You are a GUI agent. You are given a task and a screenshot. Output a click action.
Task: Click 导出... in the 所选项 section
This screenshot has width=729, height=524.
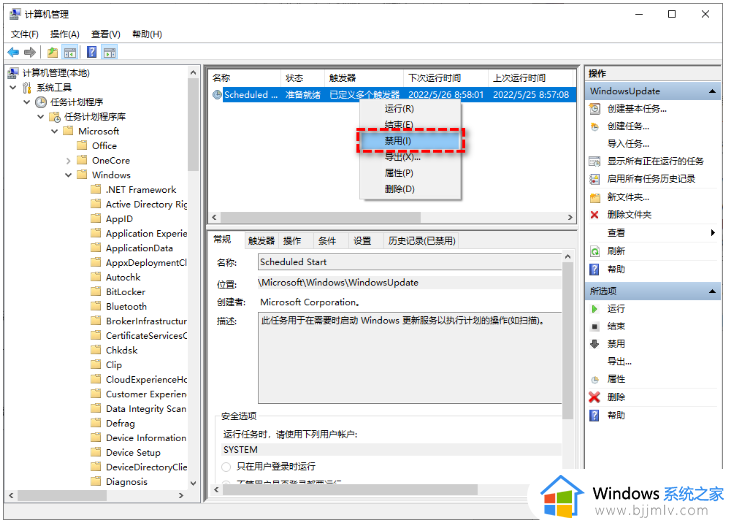[619, 362]
